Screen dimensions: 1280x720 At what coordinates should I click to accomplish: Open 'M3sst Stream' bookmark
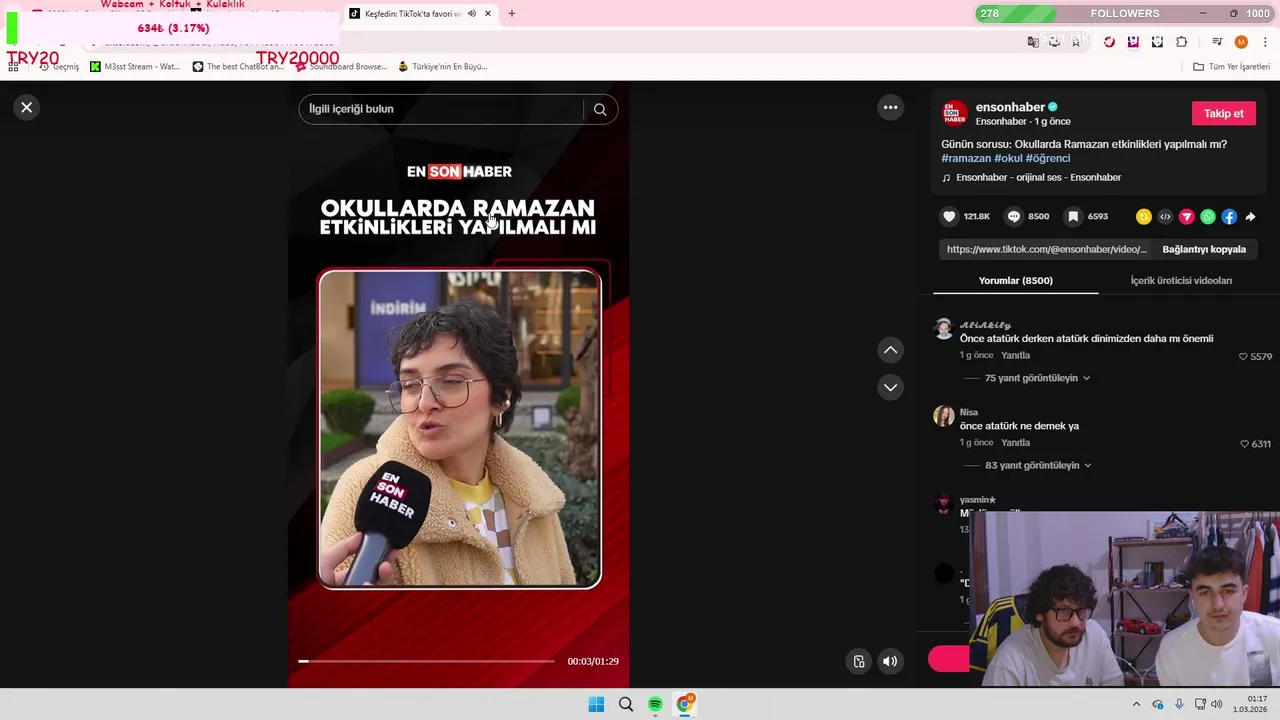(x=135, y=66)
